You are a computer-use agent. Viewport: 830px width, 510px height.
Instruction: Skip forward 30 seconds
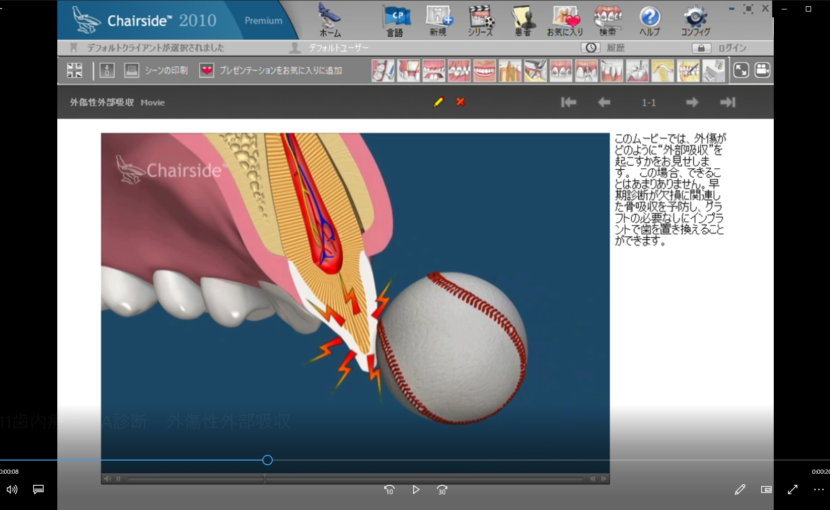click(x=442, y=490)
